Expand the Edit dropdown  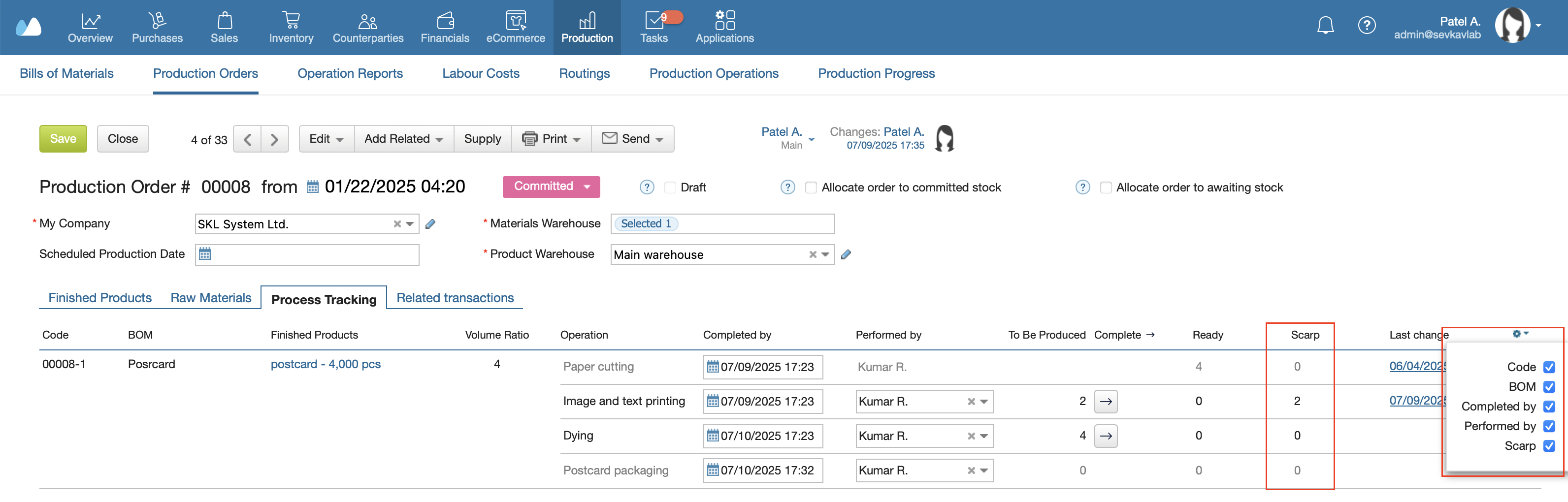pos(327,139)
